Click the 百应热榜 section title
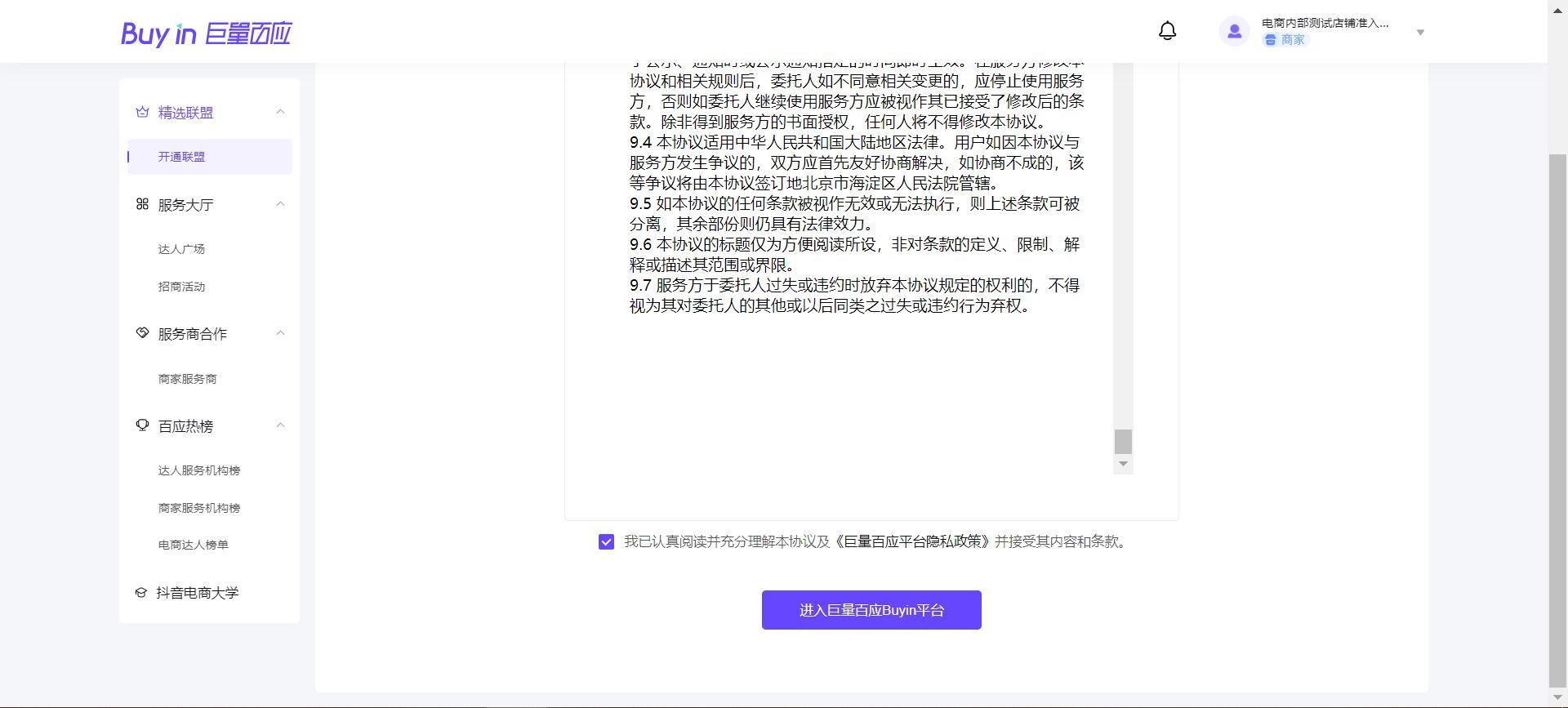Screen dimensions: 1568x708 click(x=185, y=426)
